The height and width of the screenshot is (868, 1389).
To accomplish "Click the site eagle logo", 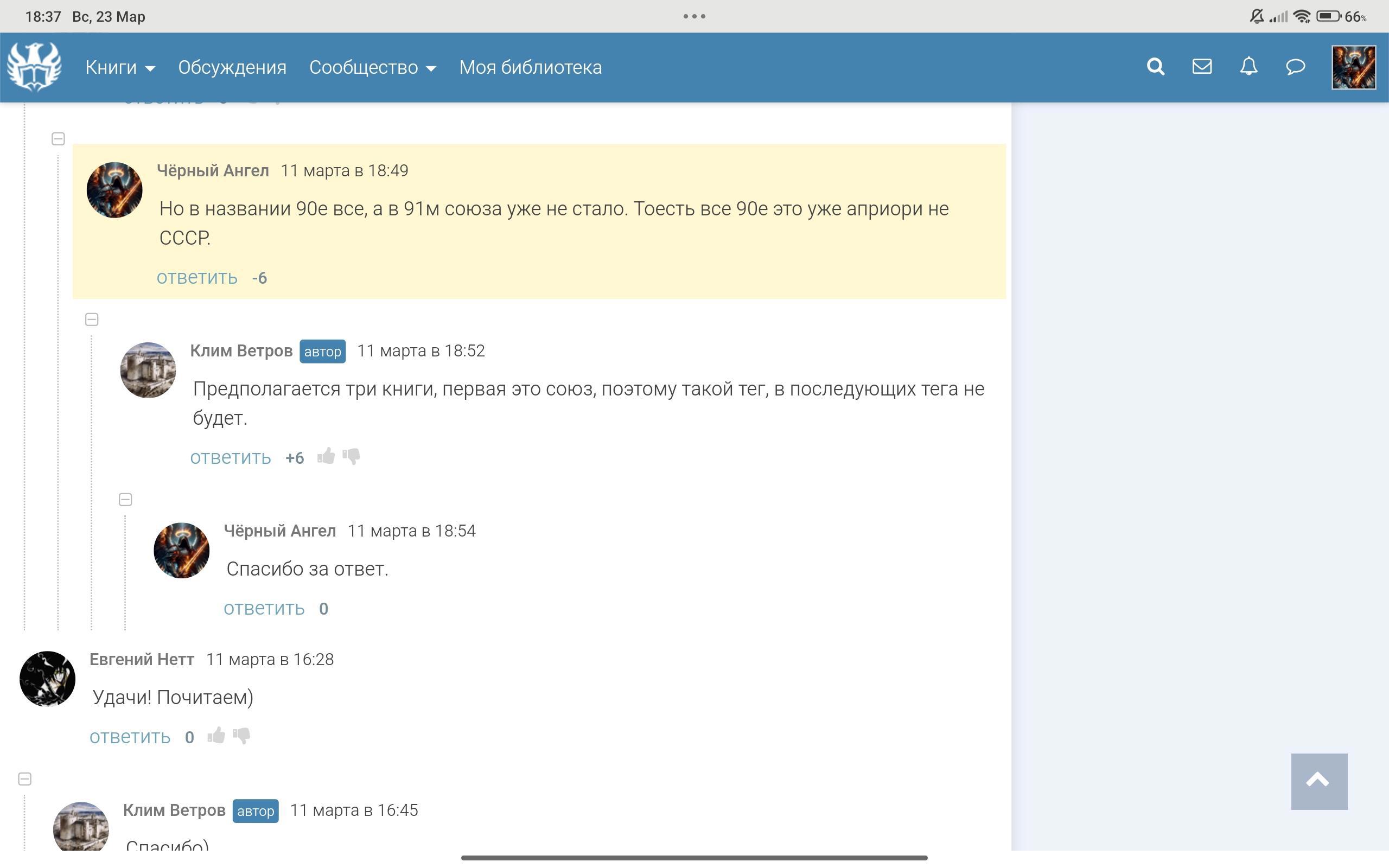I will tap(34, 67).
